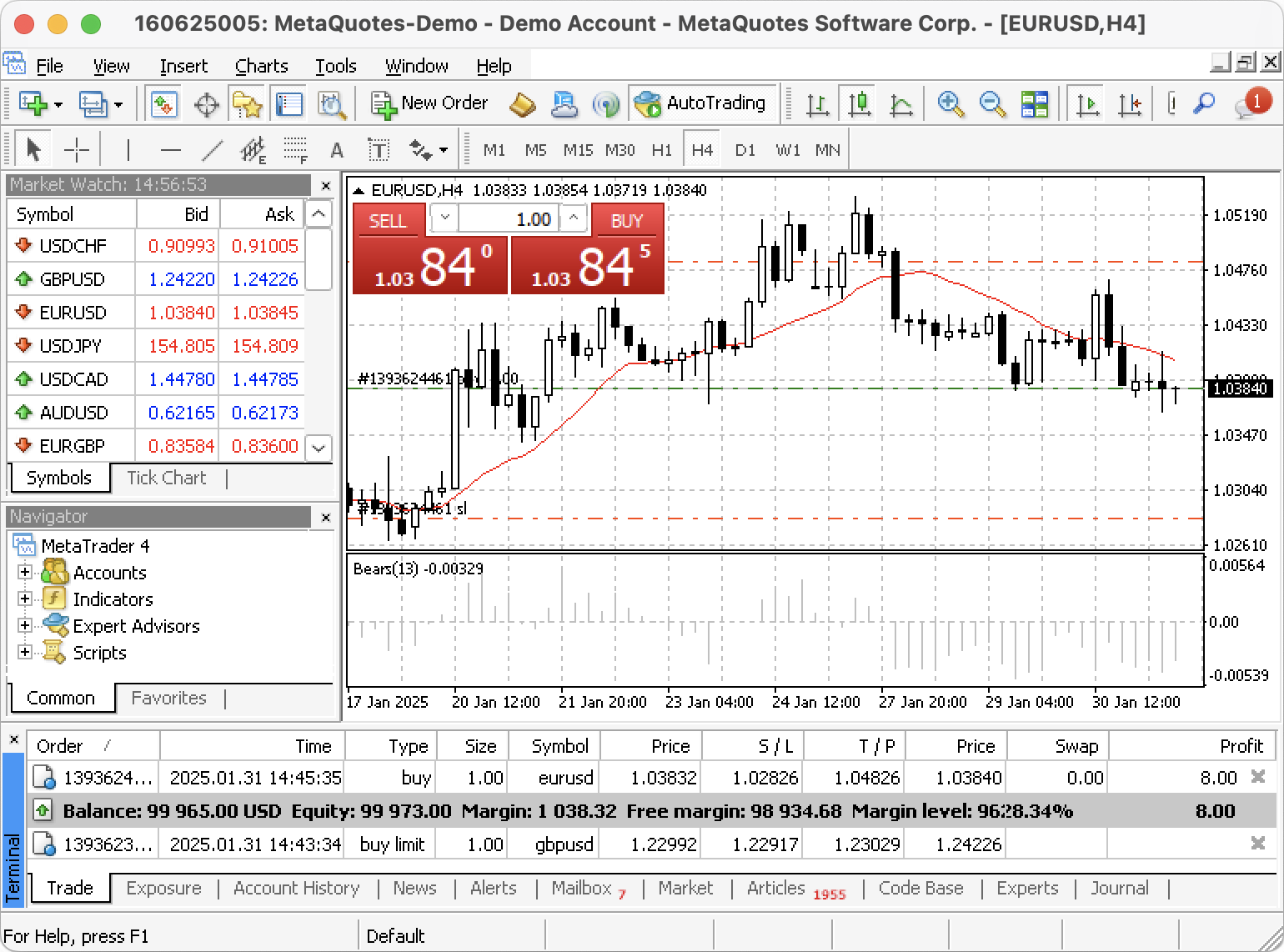Decrease the one-click trading volume
The width and height of the screenshot is (1284, 952).
pos(444,218)
